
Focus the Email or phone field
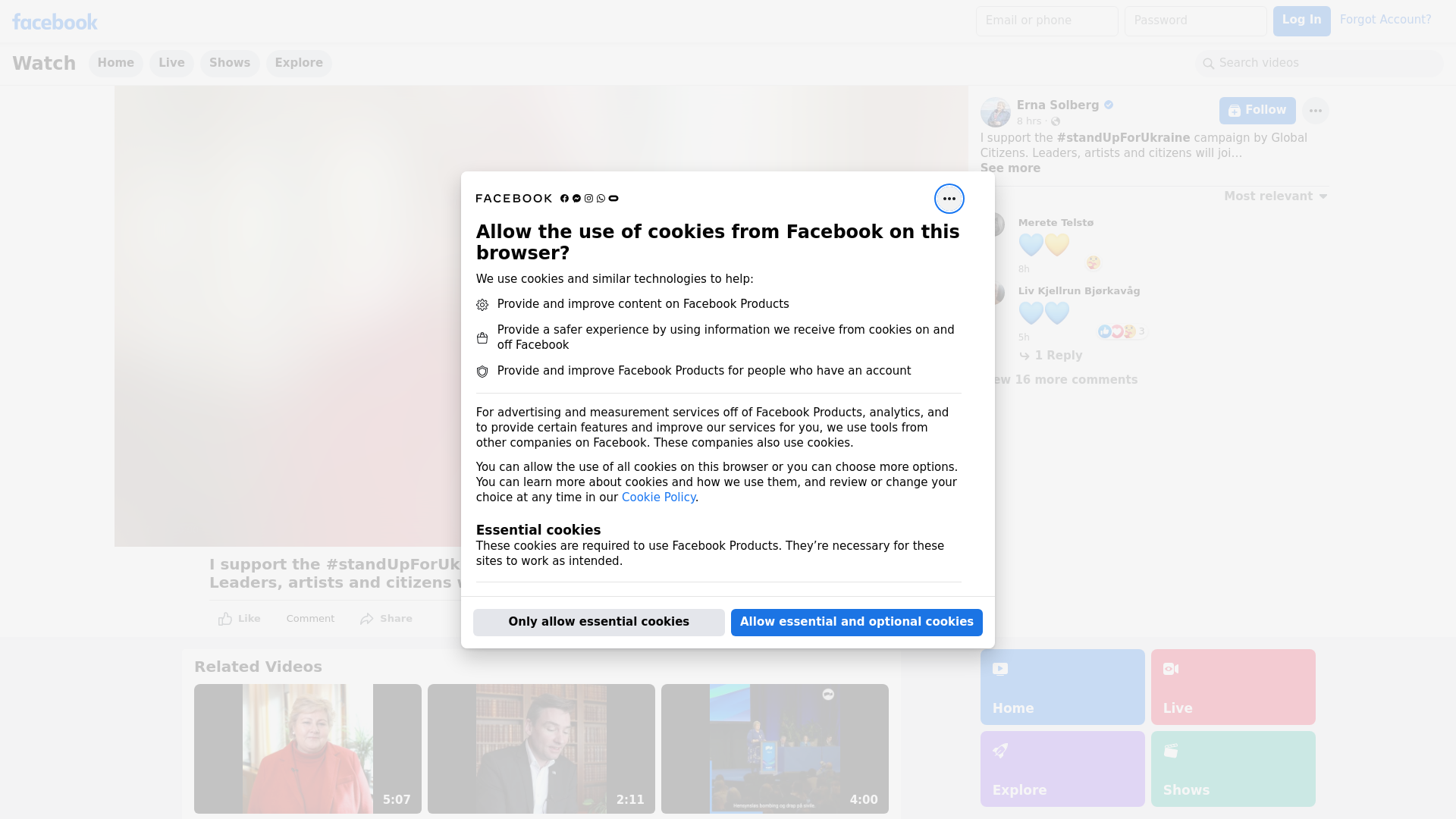click(1046, 21)
